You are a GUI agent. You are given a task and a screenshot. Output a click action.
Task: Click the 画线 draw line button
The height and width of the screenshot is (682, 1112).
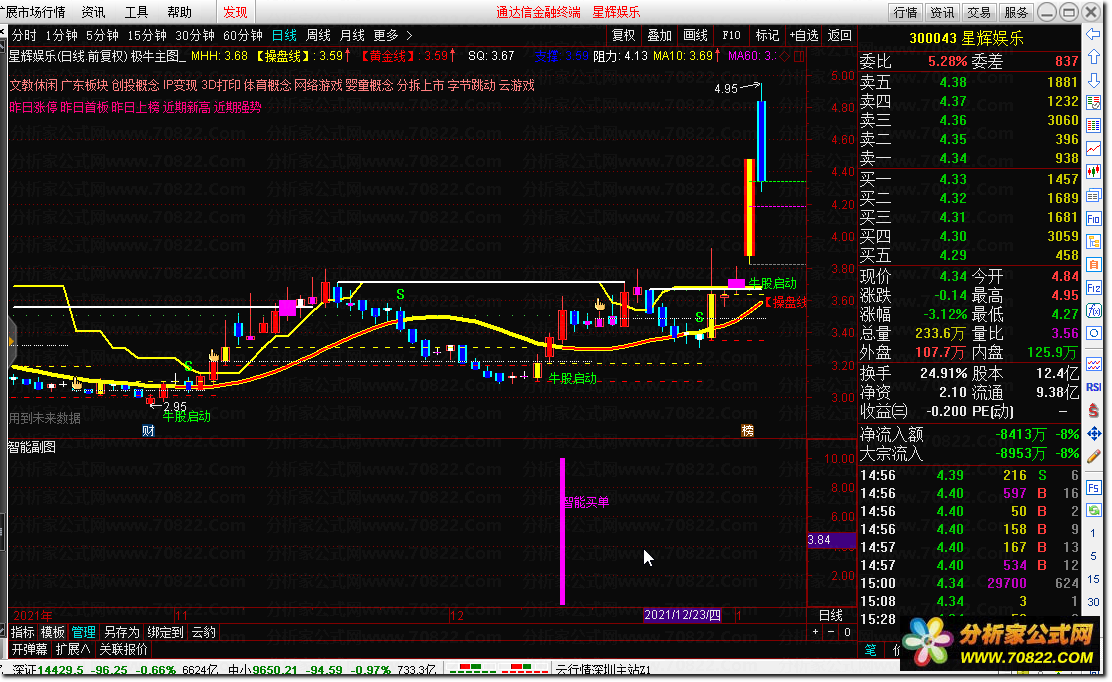coord(696,35)
